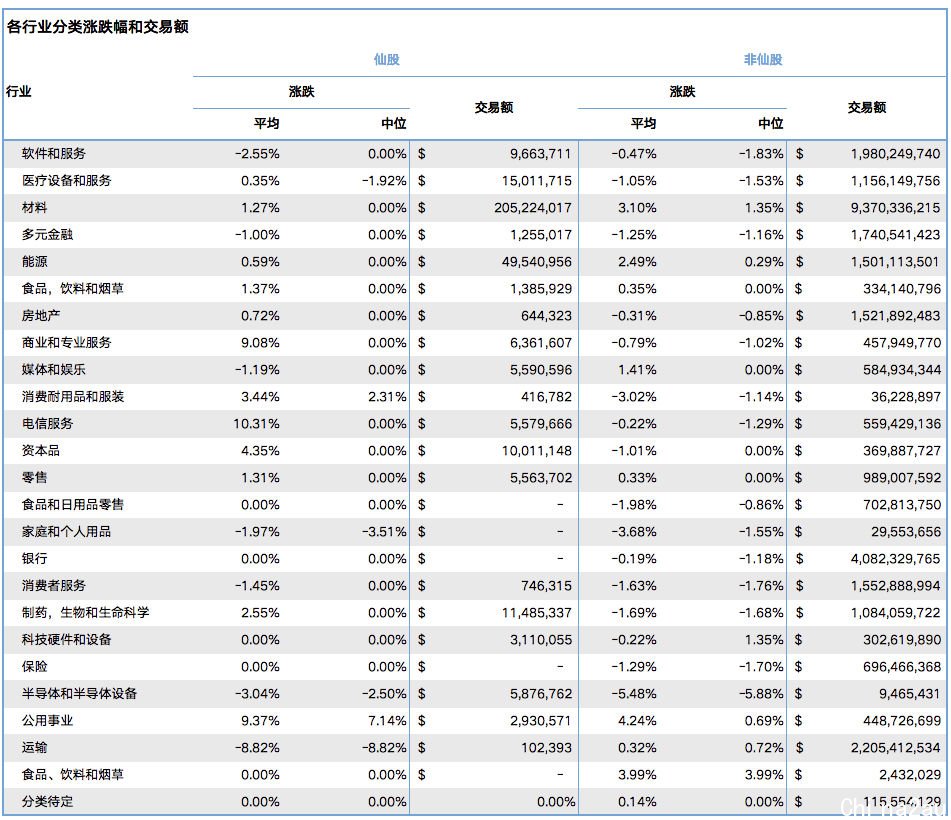Screen dimensions: 951x820
Task: Click the 696,466,368 value for 保险
Action: (902, 667)
